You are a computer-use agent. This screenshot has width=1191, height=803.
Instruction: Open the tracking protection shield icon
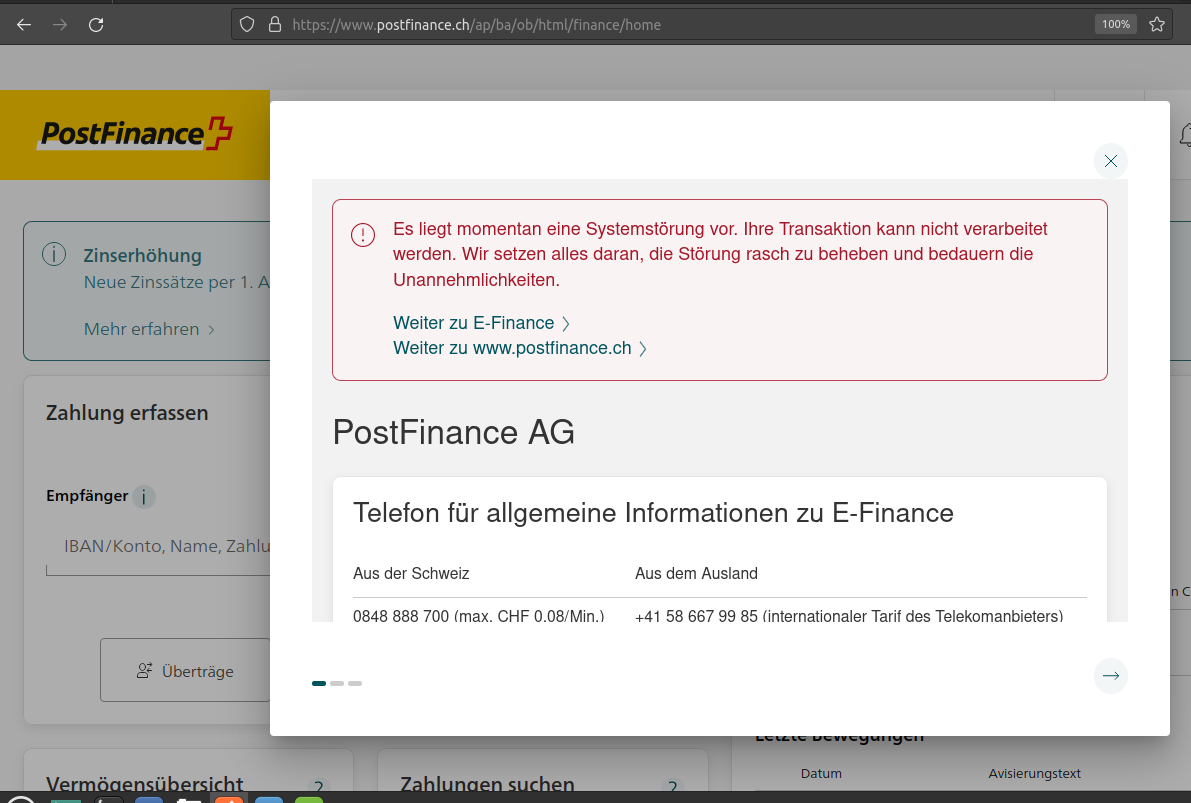pyautogui.click(x=247, y=24)
